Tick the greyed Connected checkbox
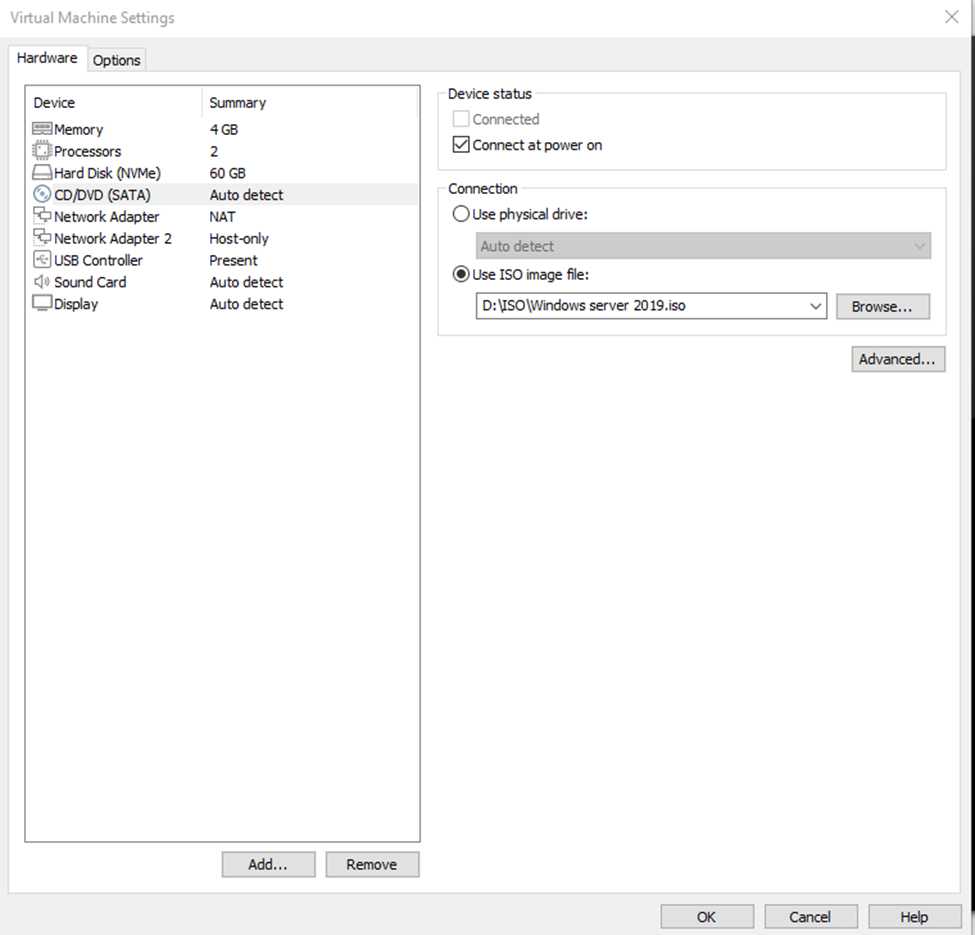Image resolution: width=975 pixels, height=935 pixels. coord(461,119)
